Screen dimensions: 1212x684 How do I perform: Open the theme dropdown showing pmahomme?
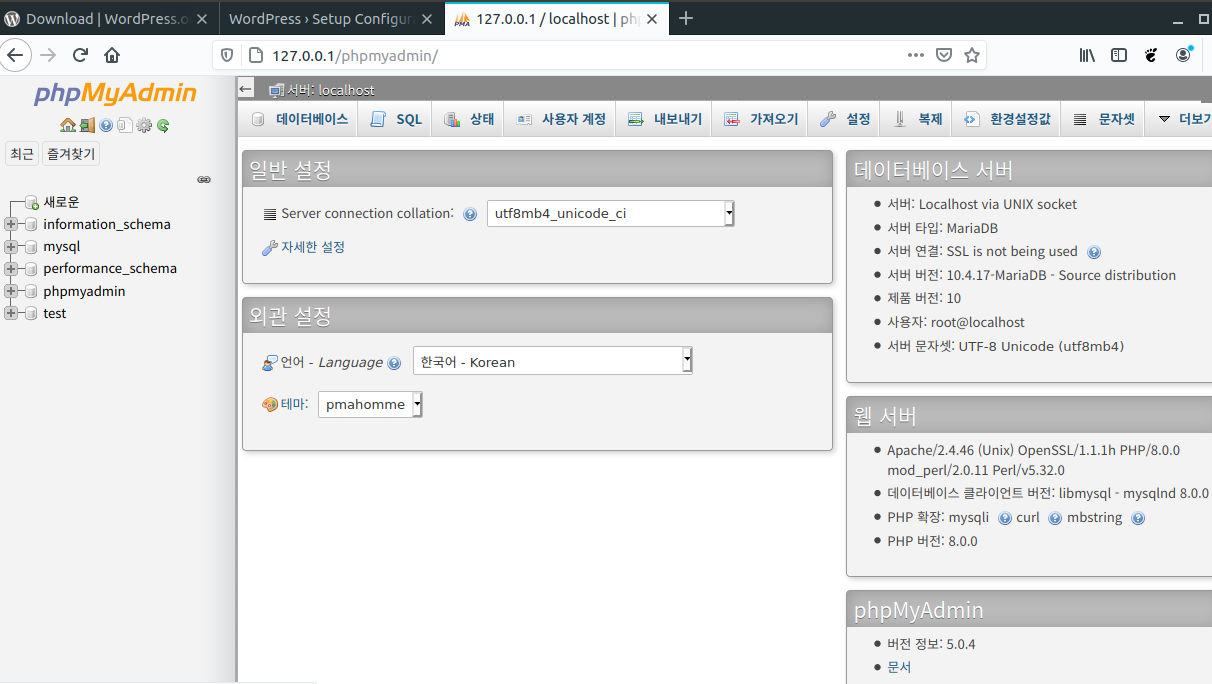(370, 404)
